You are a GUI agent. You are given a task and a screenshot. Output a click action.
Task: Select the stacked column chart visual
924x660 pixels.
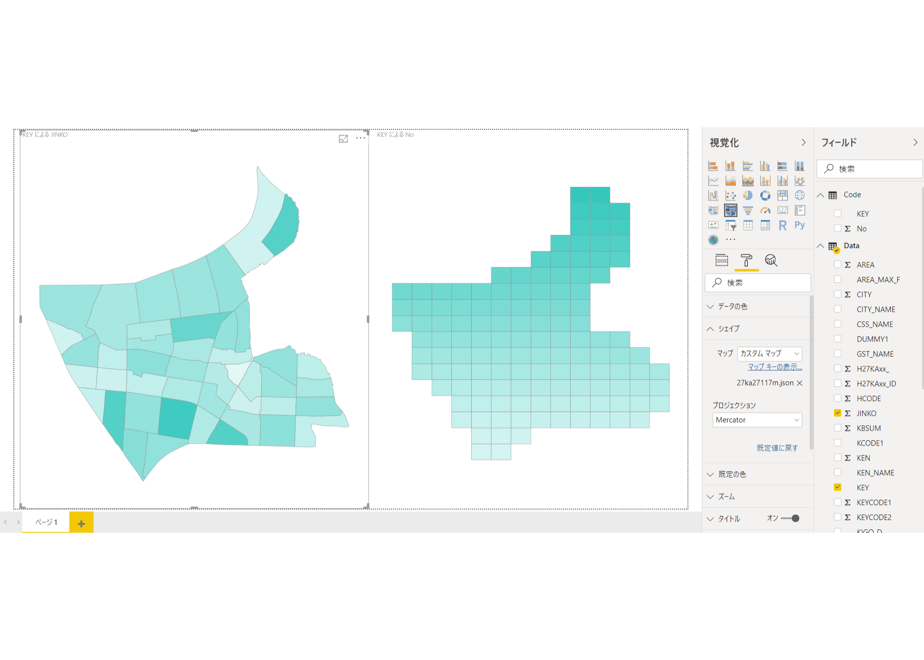(730, 166)
